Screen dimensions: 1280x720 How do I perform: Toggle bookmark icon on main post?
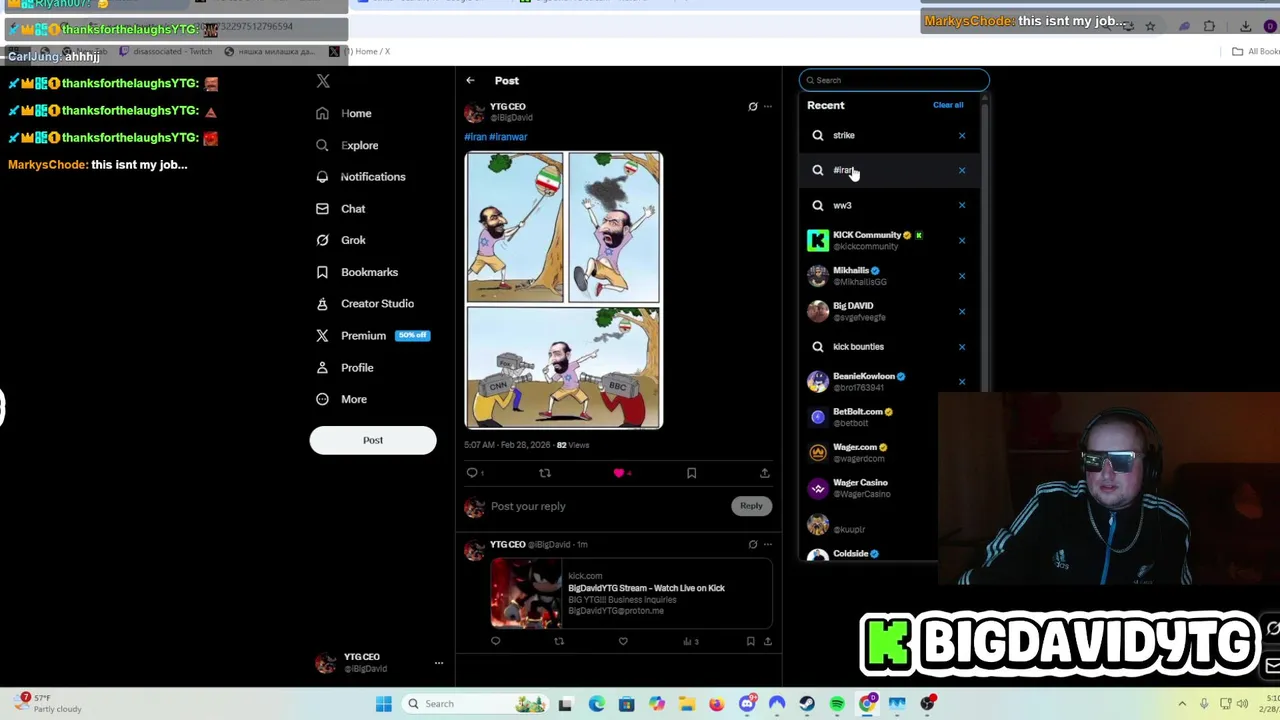[x=691, y=473]
